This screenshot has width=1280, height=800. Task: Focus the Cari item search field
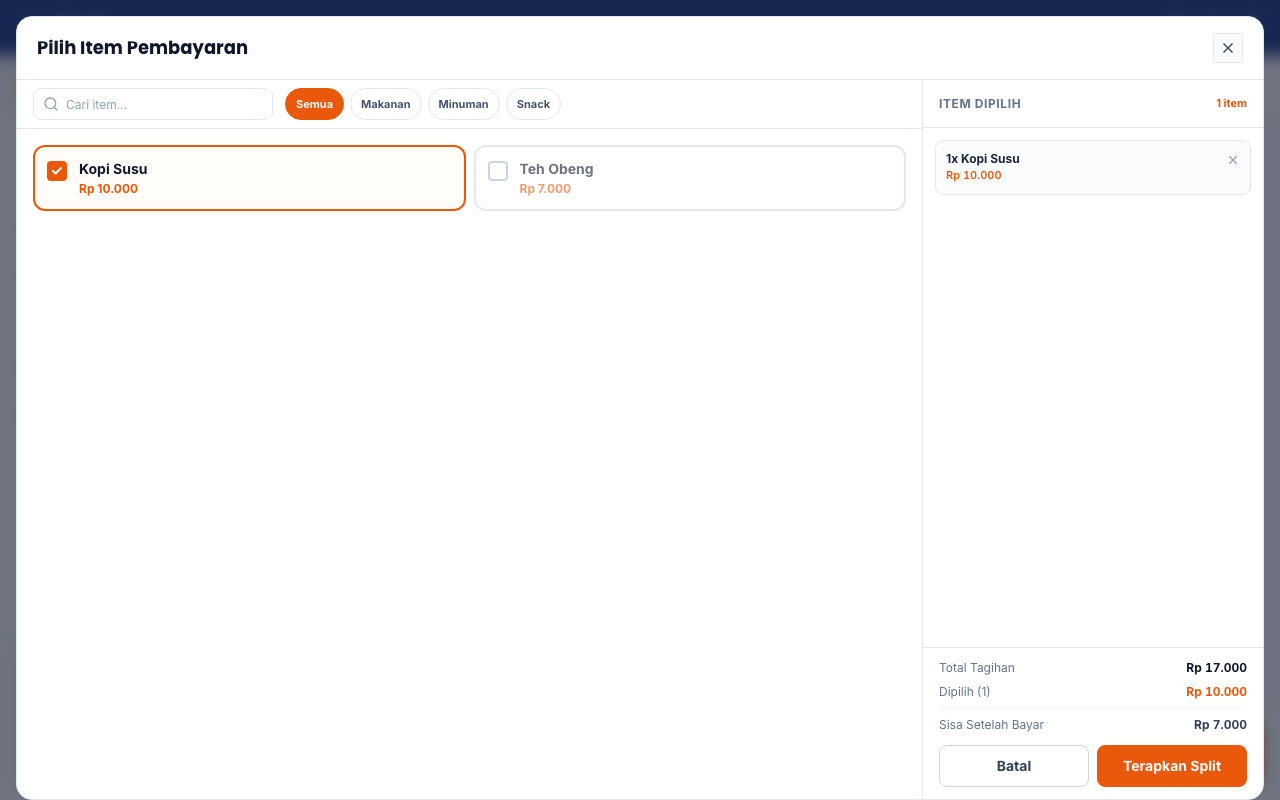point(153,104)
